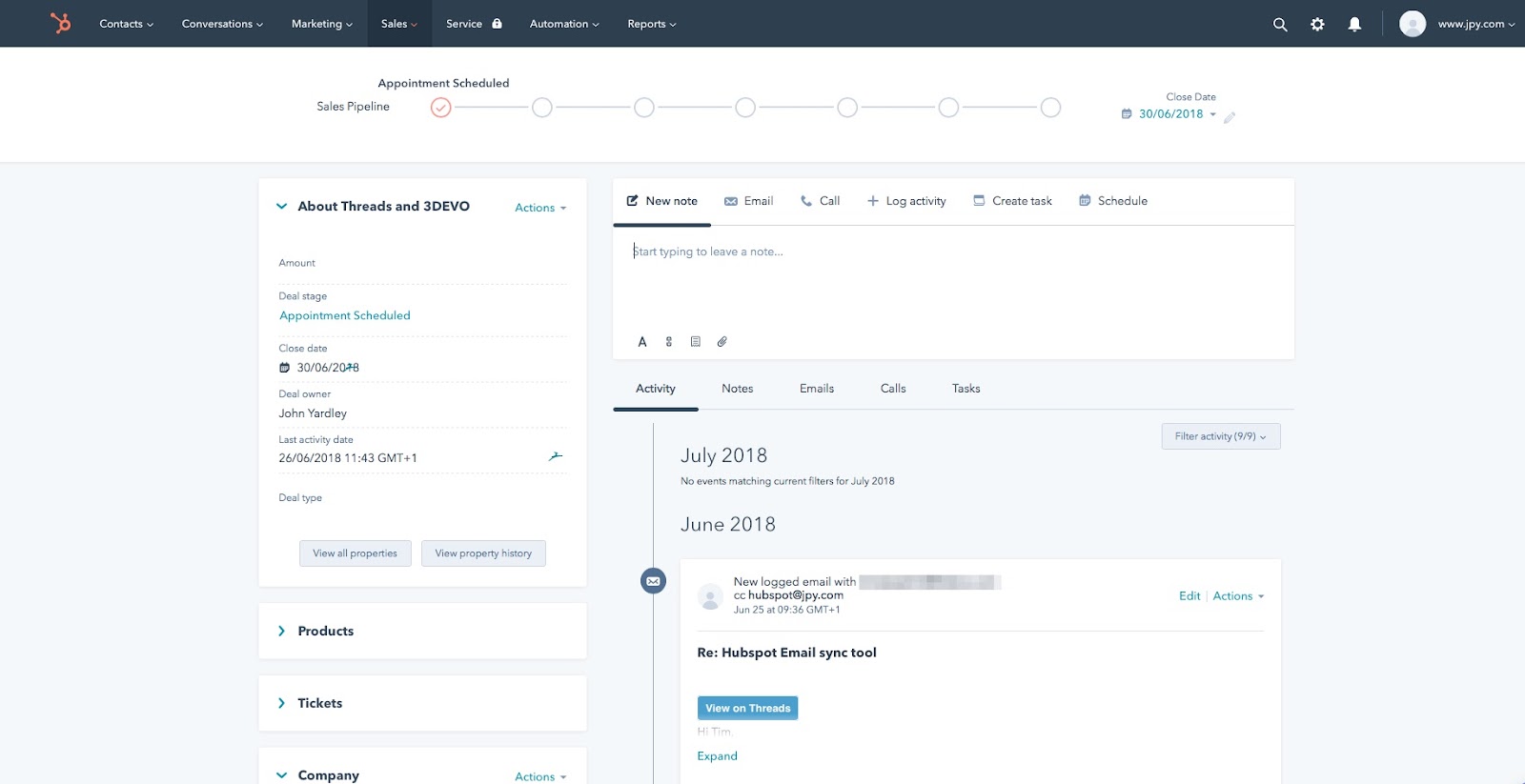Open Actions menu for the Company section
This screenshot has width=1525, height=784.
point(540,776)
